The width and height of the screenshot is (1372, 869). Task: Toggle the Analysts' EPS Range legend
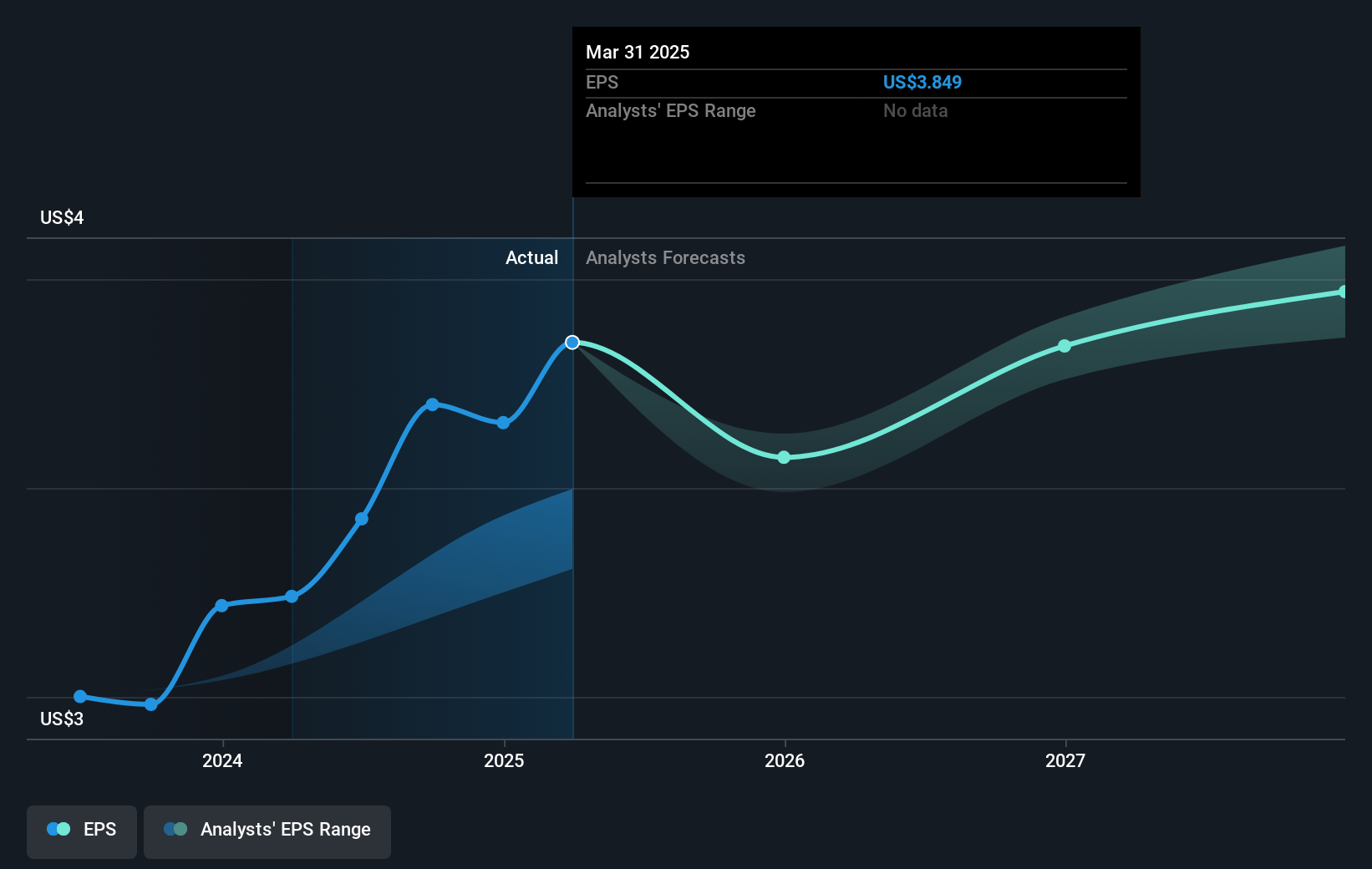pyautogui.click(x=267, y=831)
